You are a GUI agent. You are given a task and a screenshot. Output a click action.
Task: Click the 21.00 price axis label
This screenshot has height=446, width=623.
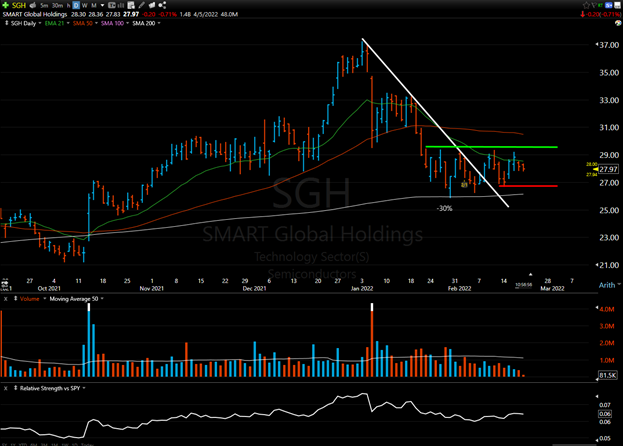point(609,265)
